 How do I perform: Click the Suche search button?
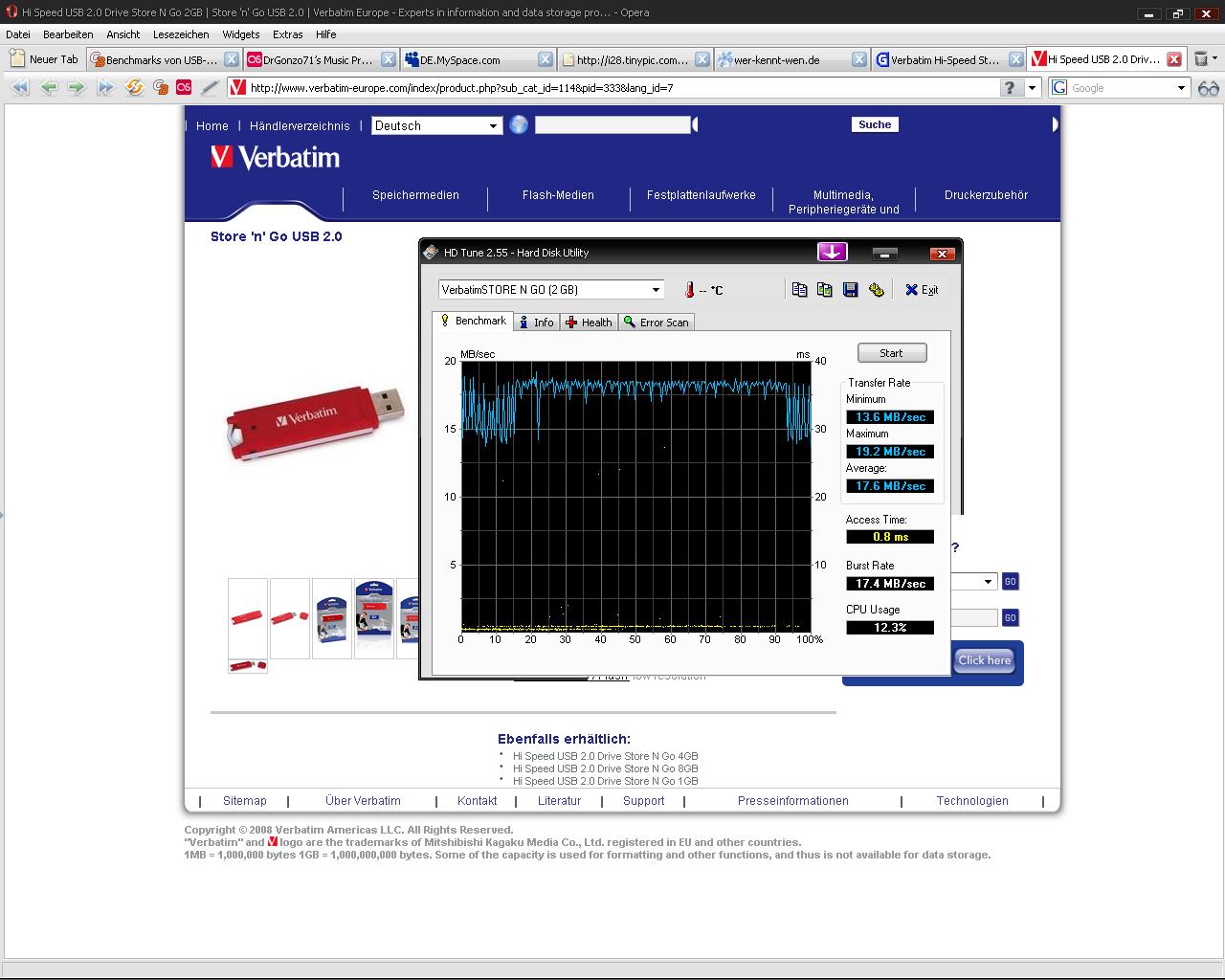click(875, 124)
